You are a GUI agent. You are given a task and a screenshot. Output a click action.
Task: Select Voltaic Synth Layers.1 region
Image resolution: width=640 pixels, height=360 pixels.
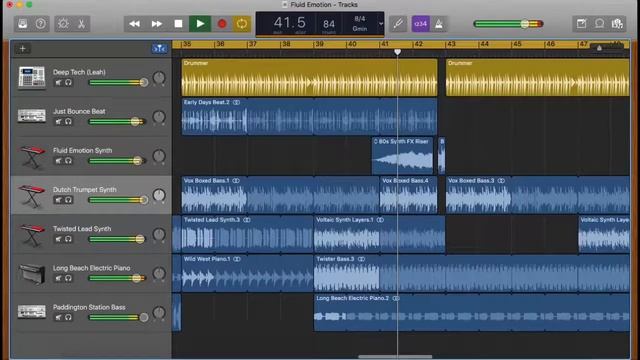point(379,234)
